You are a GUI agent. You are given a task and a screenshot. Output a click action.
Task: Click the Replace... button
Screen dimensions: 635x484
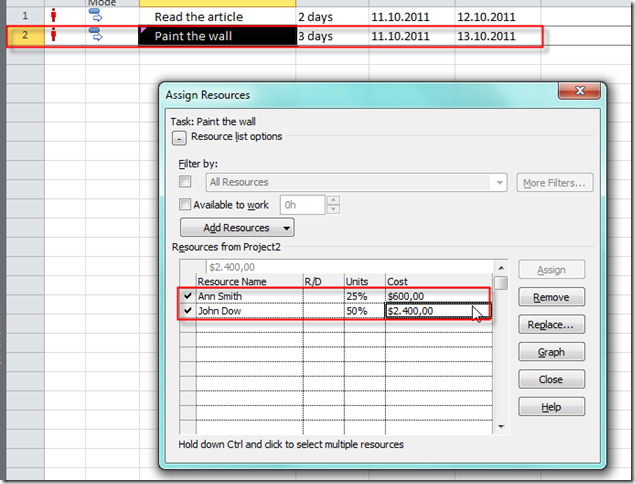[x=551, y=325]
